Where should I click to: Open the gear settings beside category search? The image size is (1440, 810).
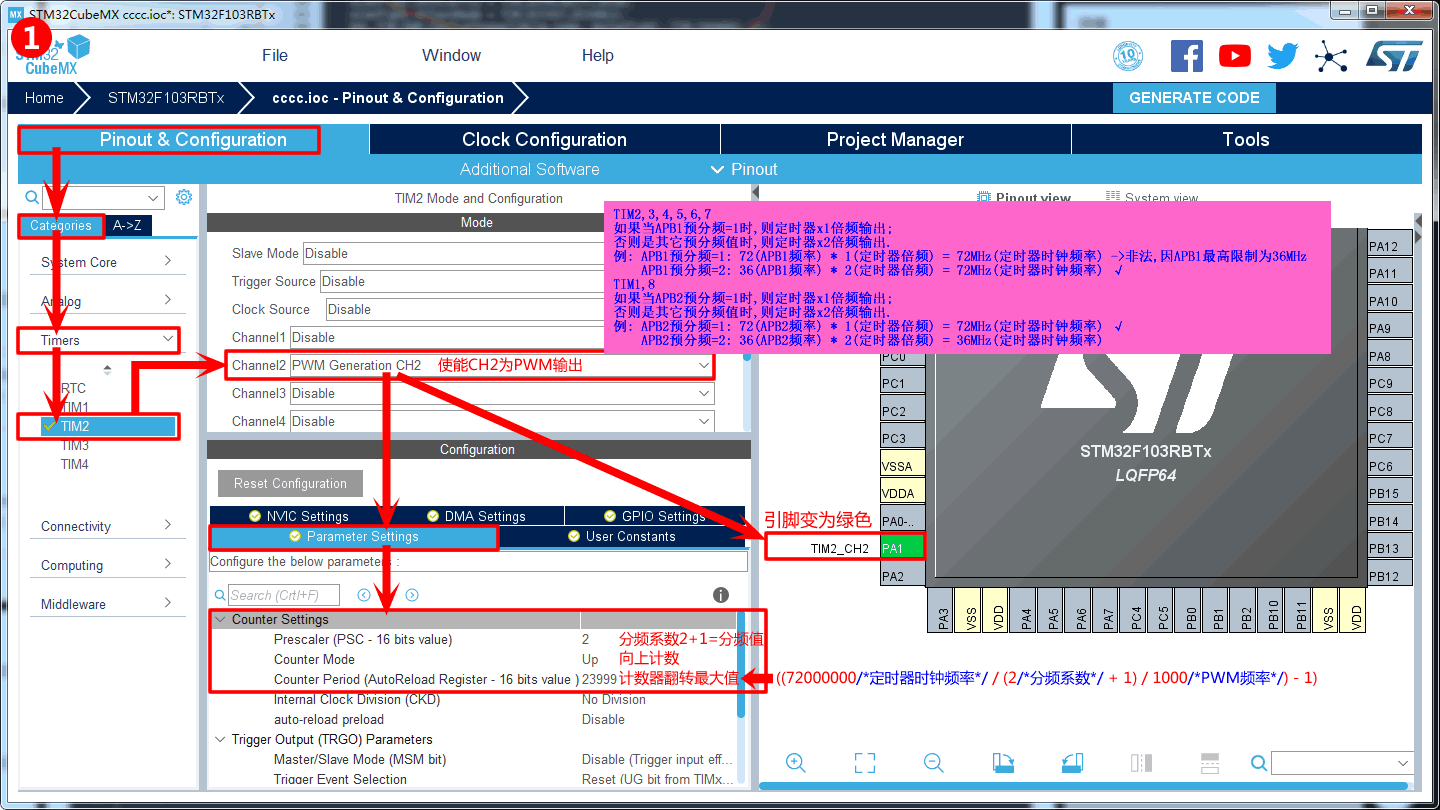(183, 197)
